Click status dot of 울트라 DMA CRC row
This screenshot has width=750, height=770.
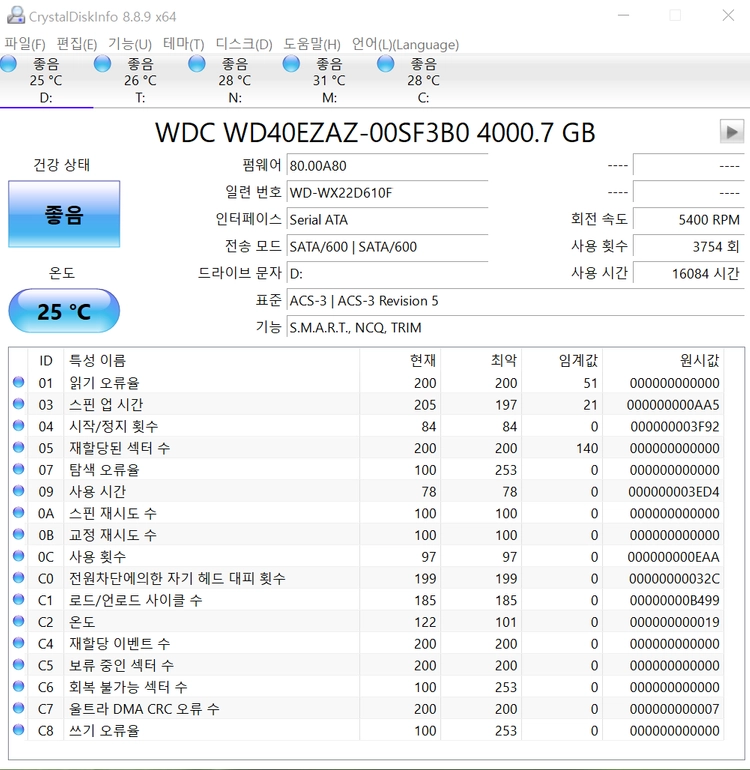tap(19, 708)
